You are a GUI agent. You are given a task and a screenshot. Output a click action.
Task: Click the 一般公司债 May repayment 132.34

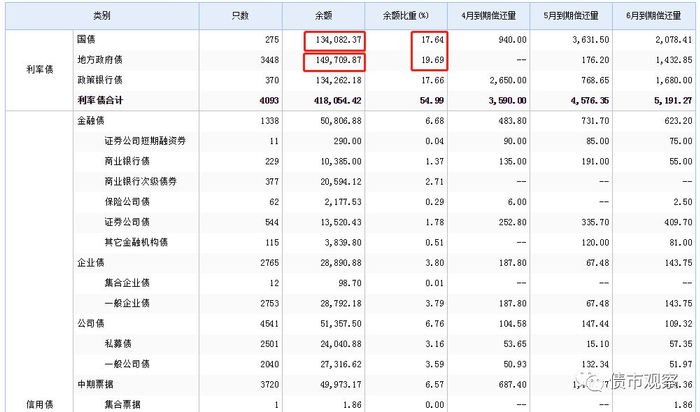pos(595,364)
